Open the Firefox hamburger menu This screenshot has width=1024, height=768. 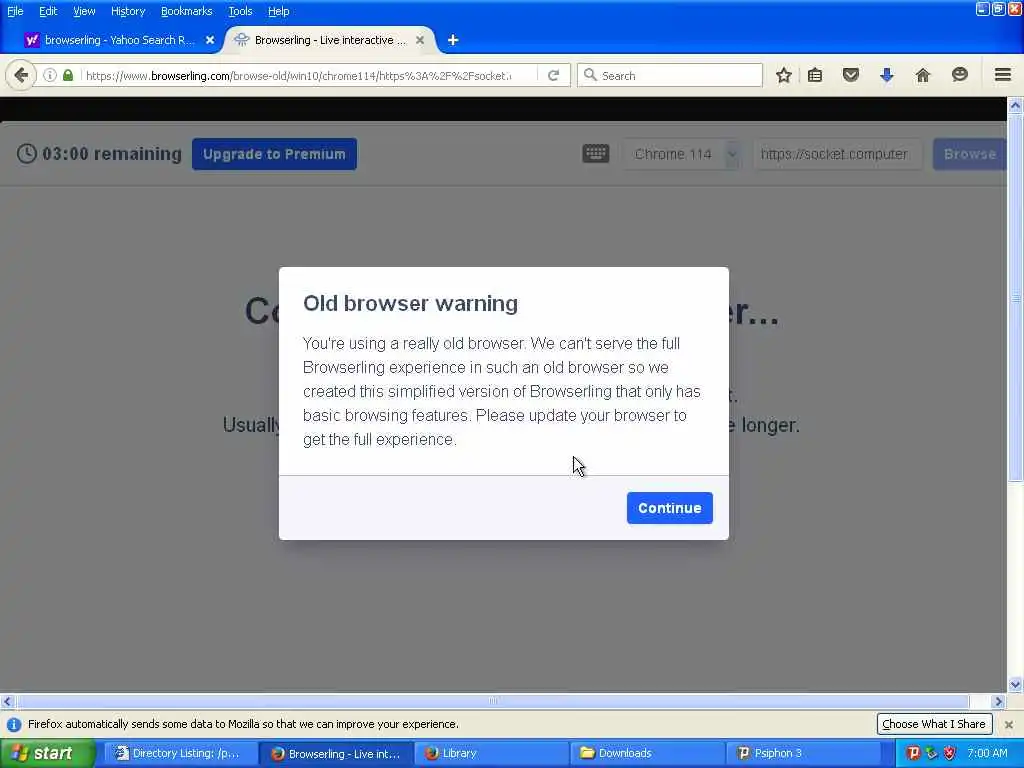point(1002,75)
